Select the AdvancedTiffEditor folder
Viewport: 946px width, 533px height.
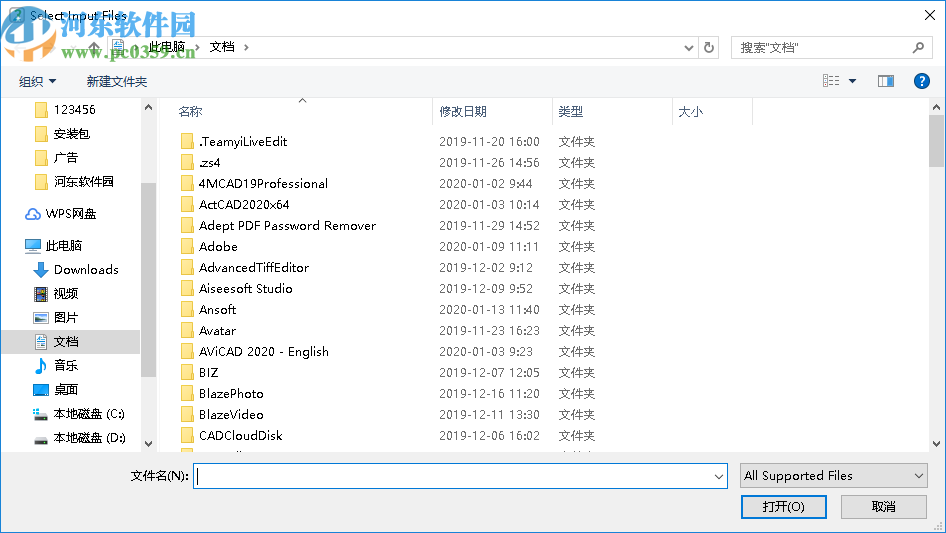click(x=245, y=267)
